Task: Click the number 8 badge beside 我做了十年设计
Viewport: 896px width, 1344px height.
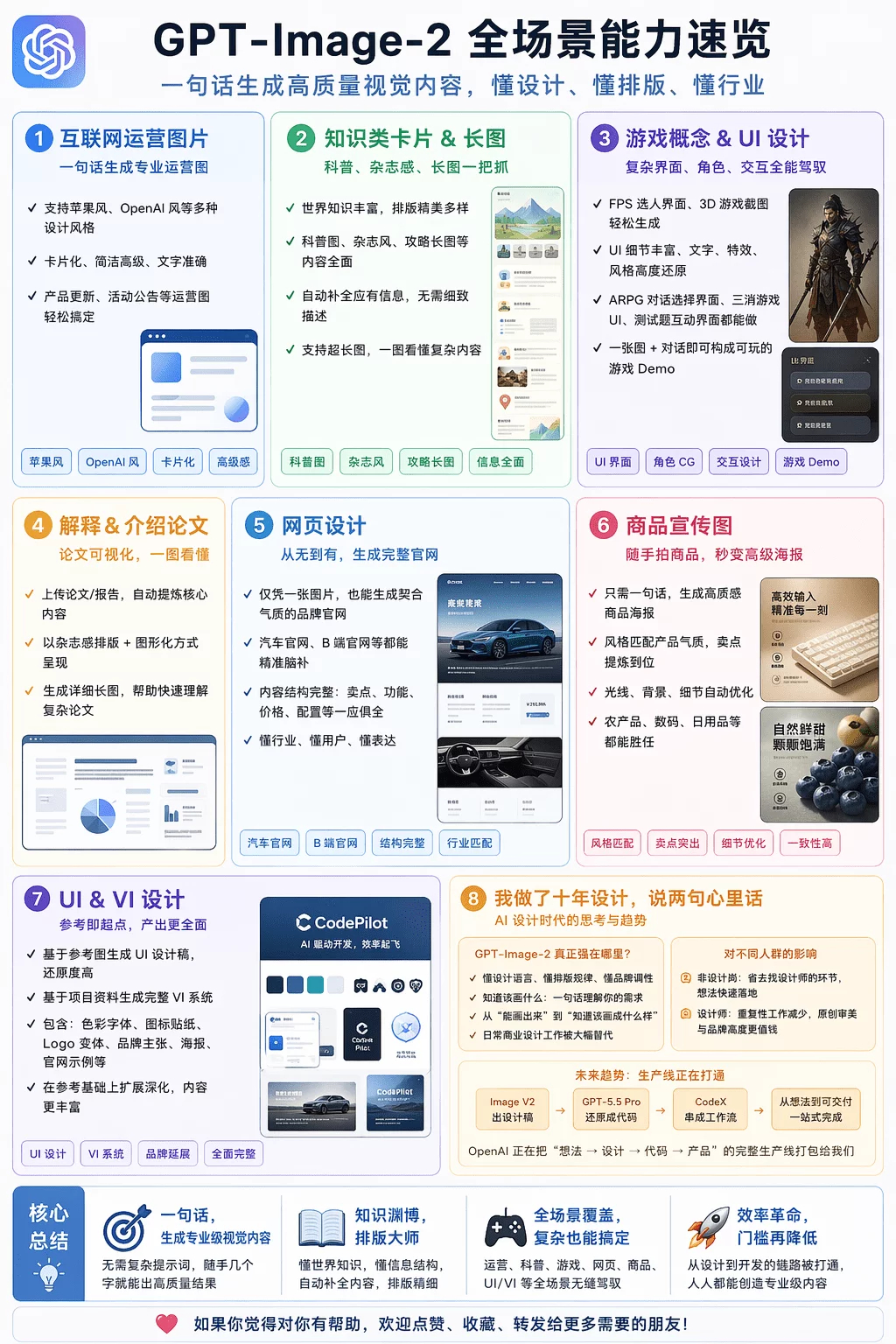Action: click(473, 898)
